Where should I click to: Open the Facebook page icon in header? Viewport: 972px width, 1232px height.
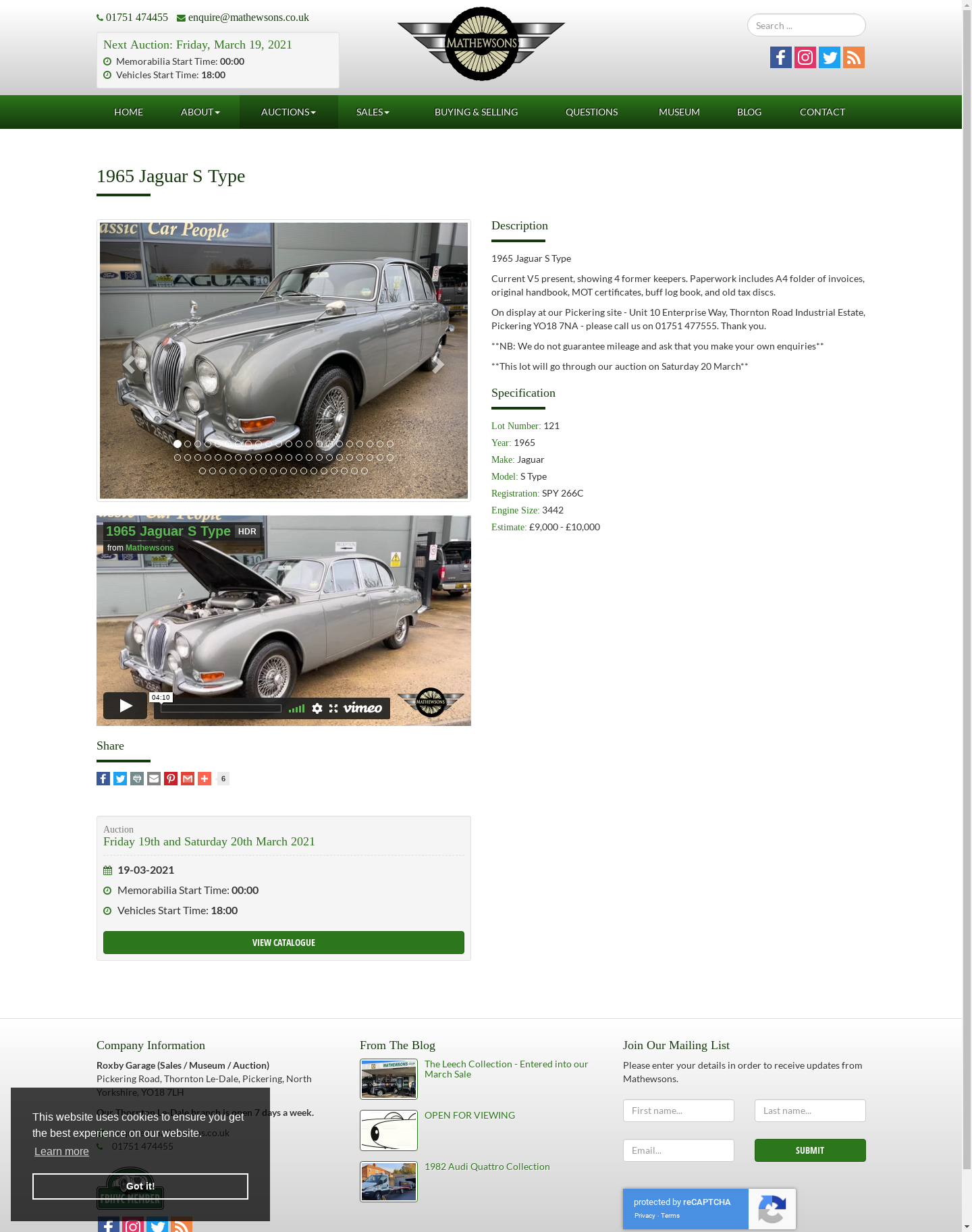point(781,57)
